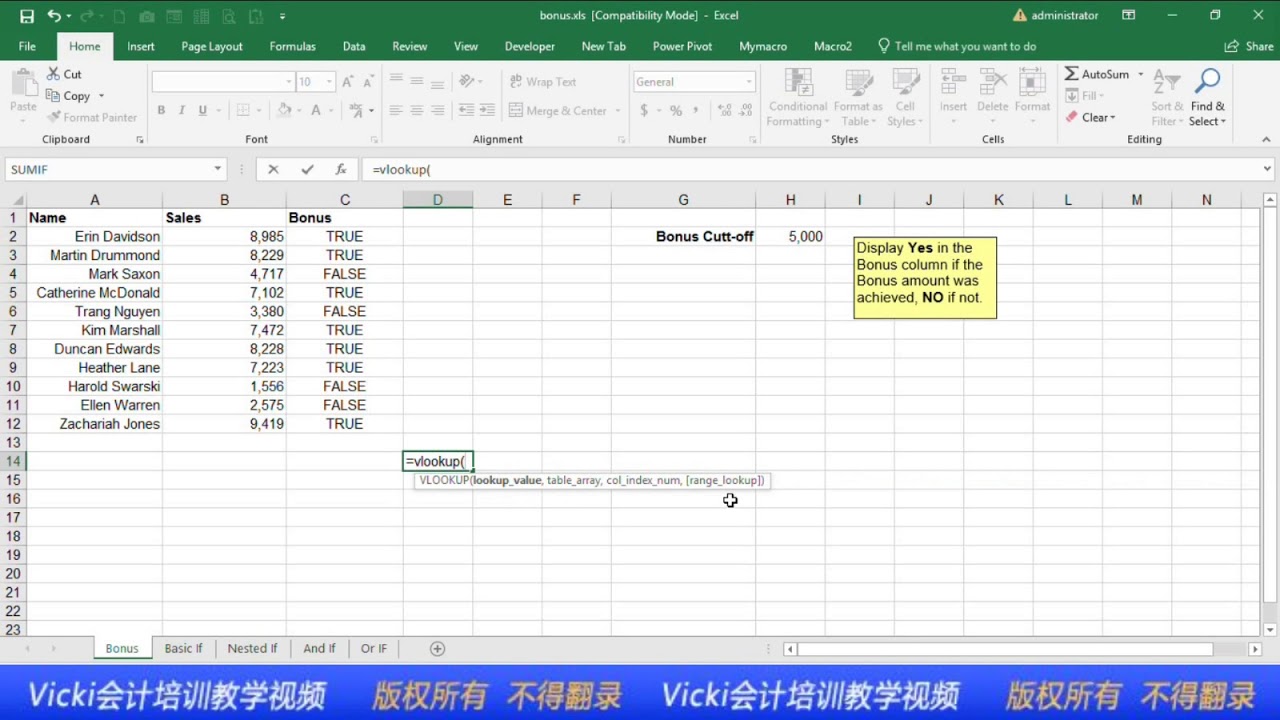
Task: Open Sort & Filter menu
Action: tap(1167, 97)
